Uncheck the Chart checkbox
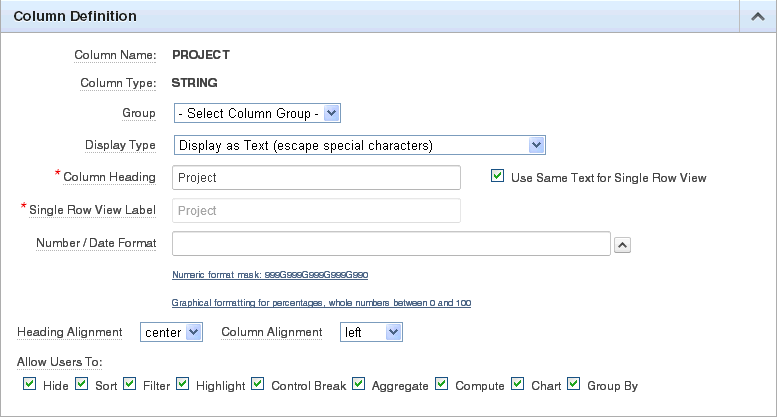 click(x=517, y=384)
